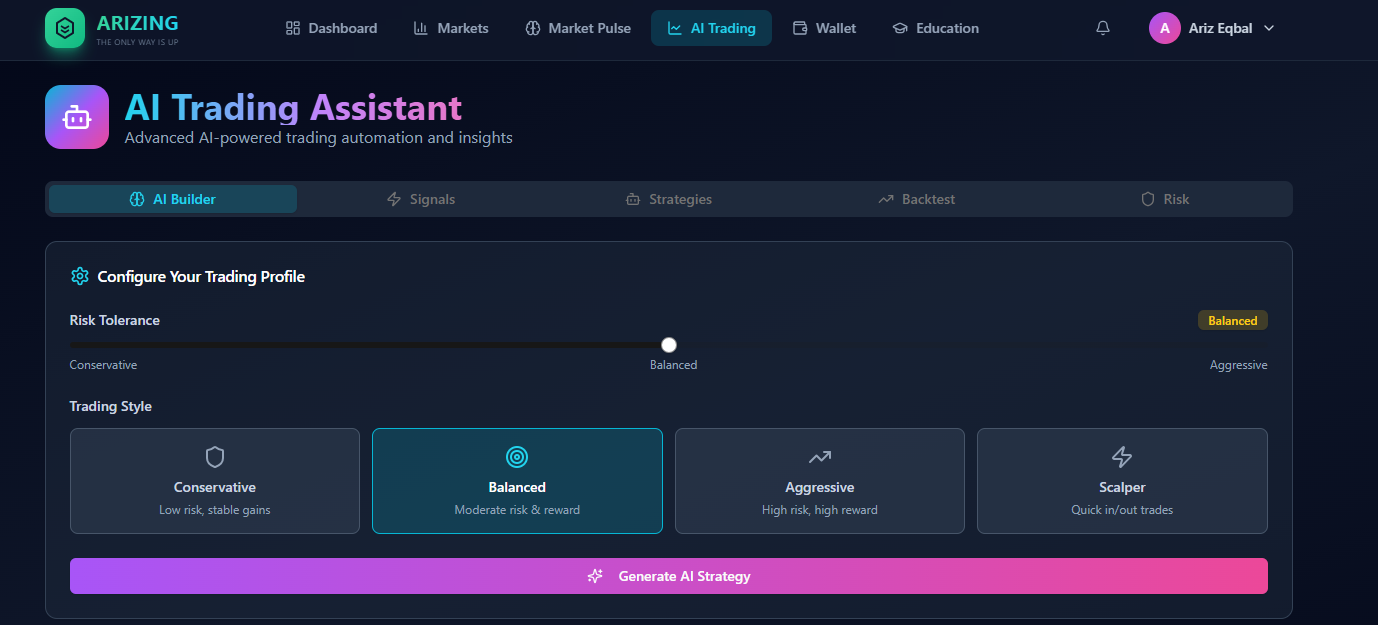Image resolution: width=1378 pixels, height=625 pixels.
Task: Select the Conservative trading style card
Action: coord(215,481)
